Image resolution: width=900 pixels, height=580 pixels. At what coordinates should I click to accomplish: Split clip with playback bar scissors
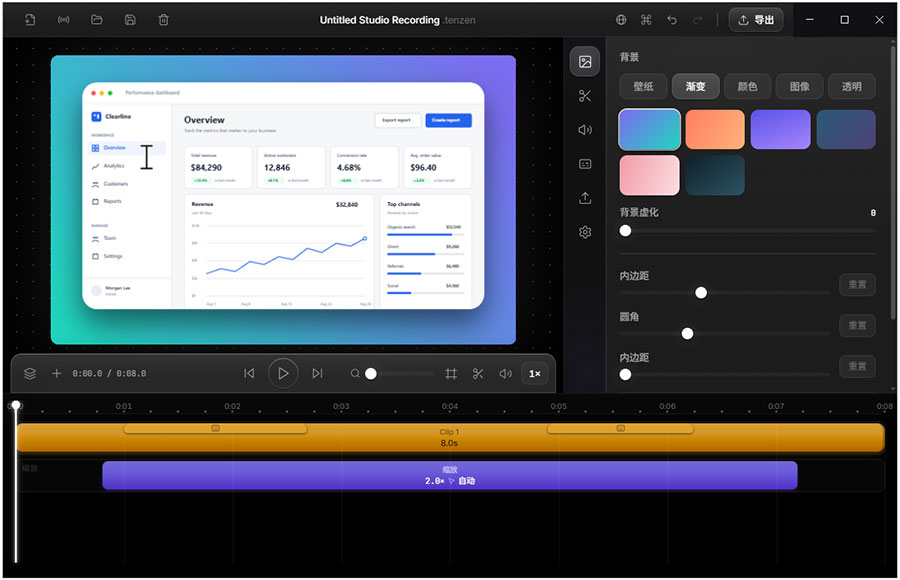[x=478, y=374]
